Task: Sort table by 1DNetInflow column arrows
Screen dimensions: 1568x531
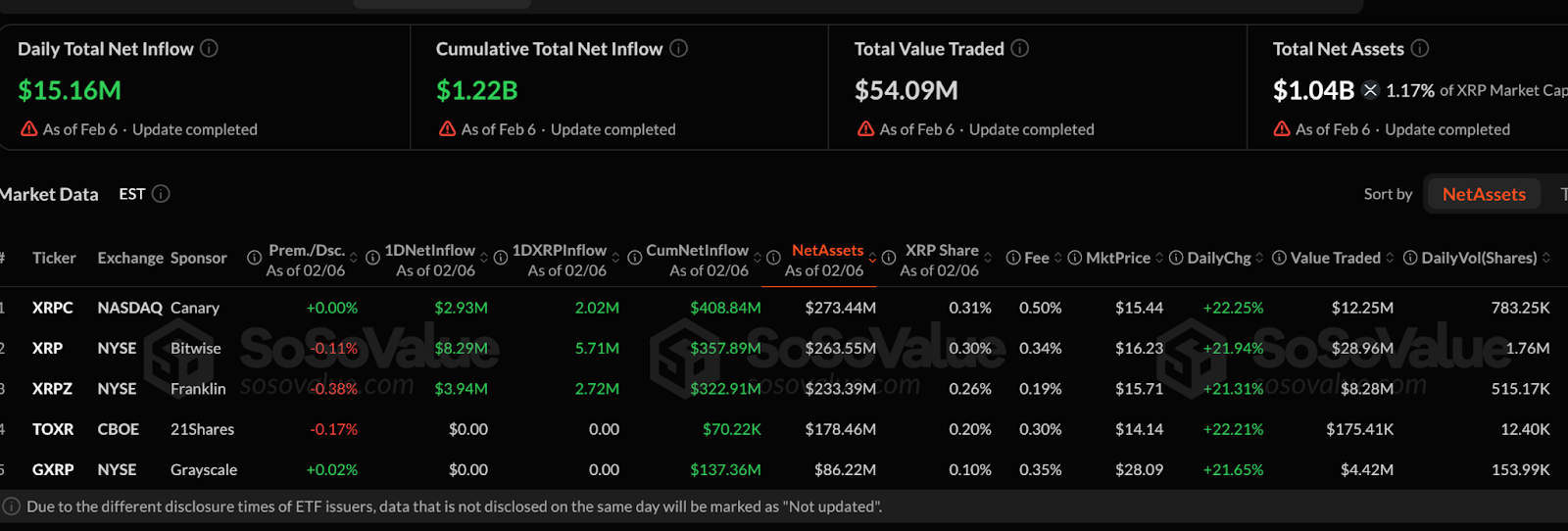Action: click(484, 258)
